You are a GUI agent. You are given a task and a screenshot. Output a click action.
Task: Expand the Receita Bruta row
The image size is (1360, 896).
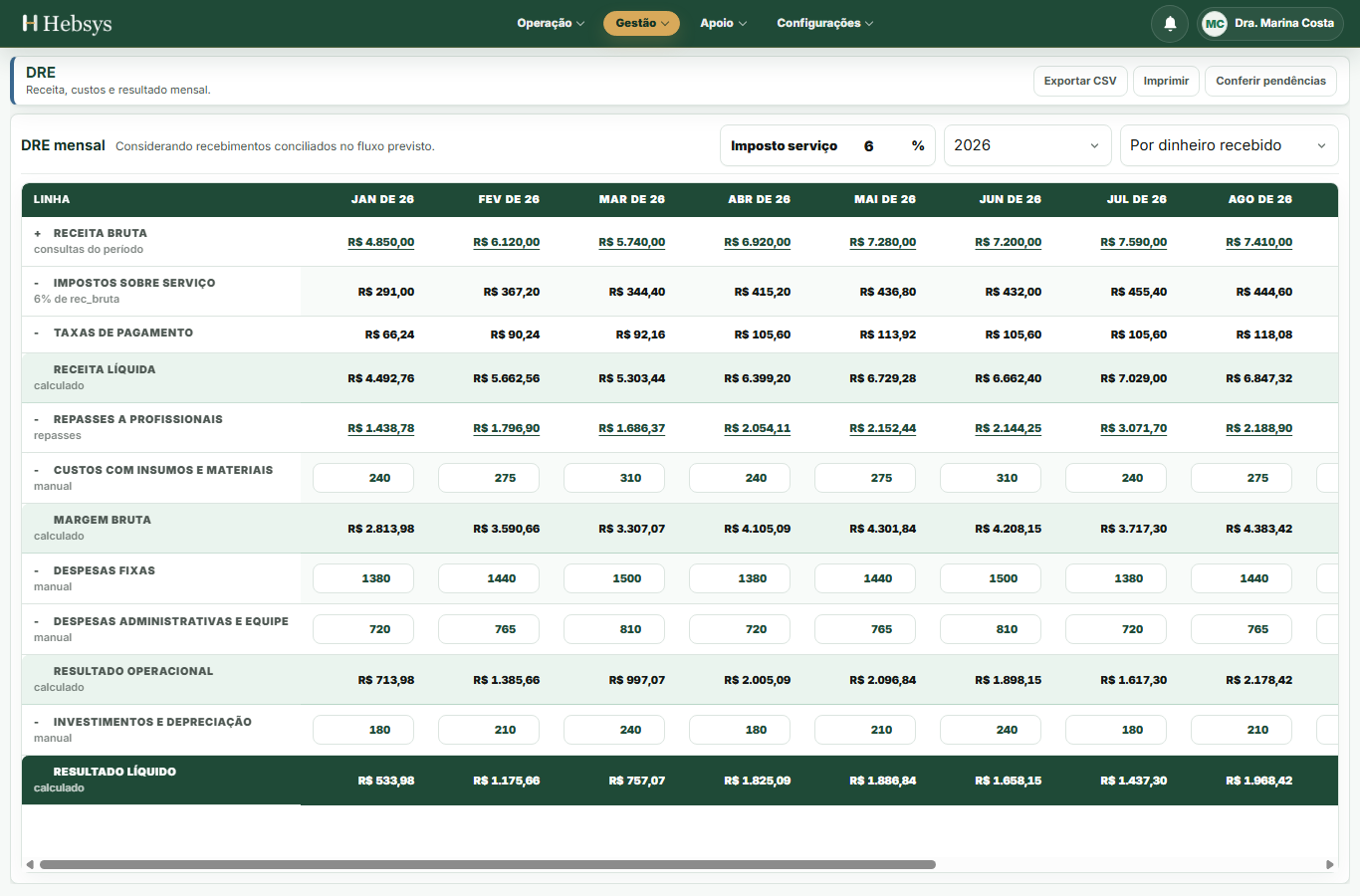point(38,233)
